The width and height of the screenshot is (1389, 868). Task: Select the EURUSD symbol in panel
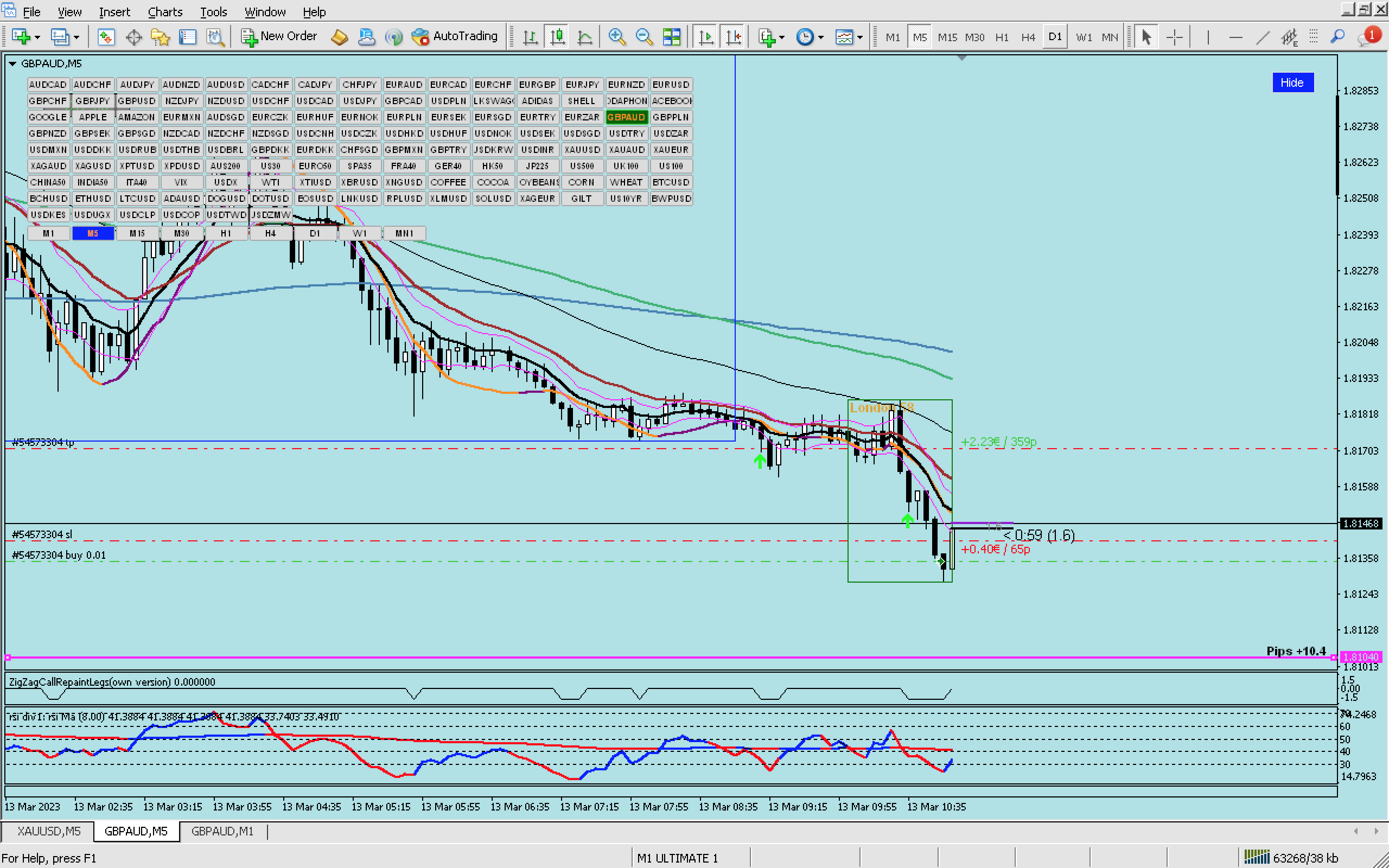tap(671, 85)
